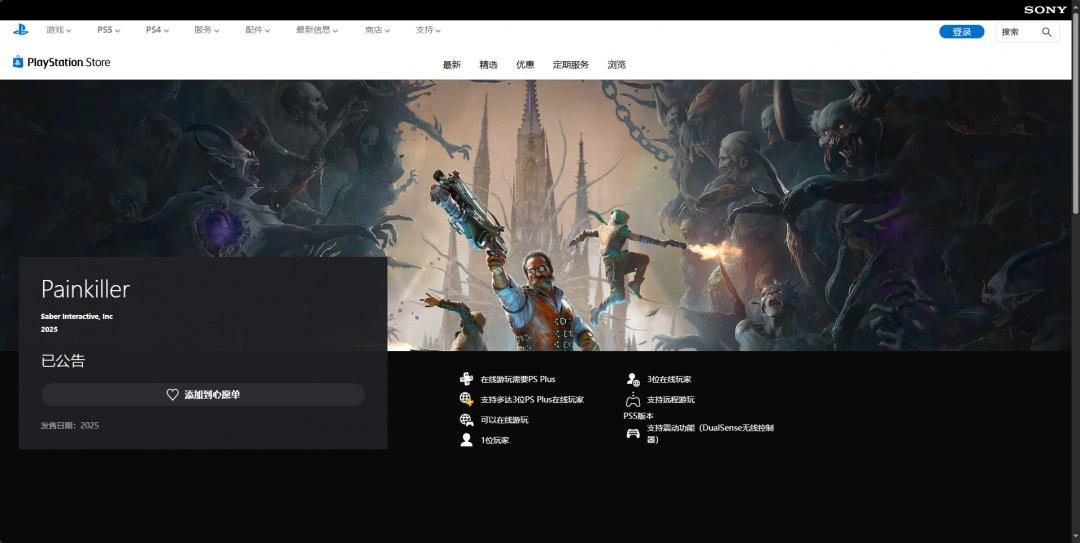
Task: Click the online play globe icon
Action: 466,420
